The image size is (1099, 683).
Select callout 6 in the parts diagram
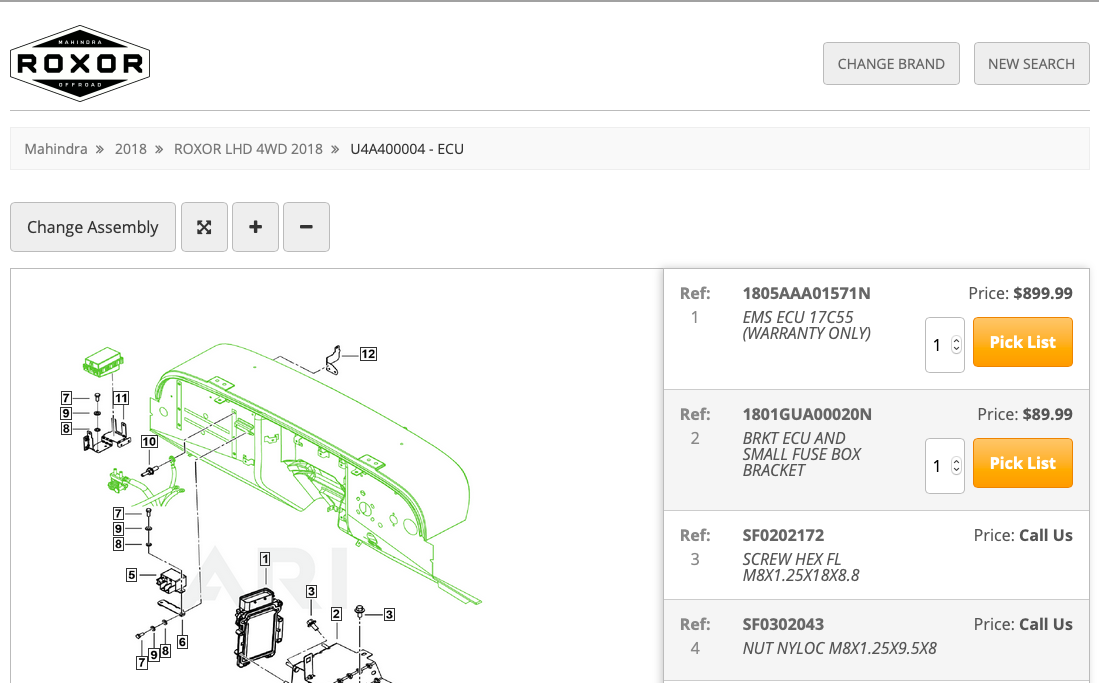pos(182,642)
